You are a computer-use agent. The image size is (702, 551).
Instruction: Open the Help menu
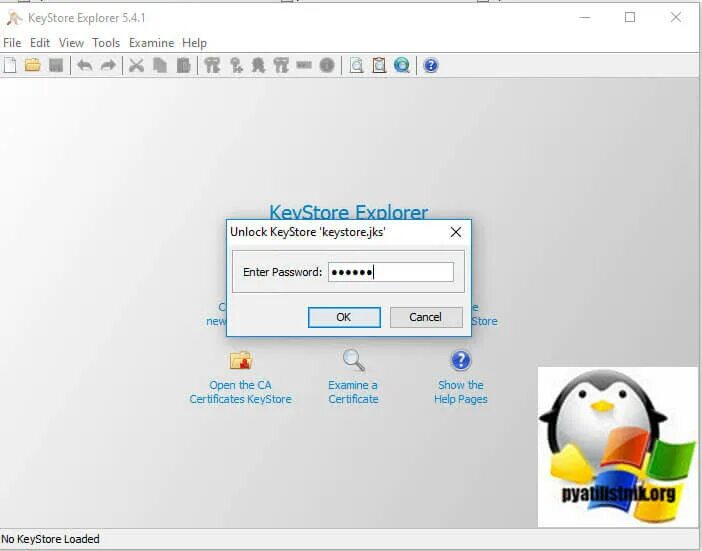coord(194,43)
